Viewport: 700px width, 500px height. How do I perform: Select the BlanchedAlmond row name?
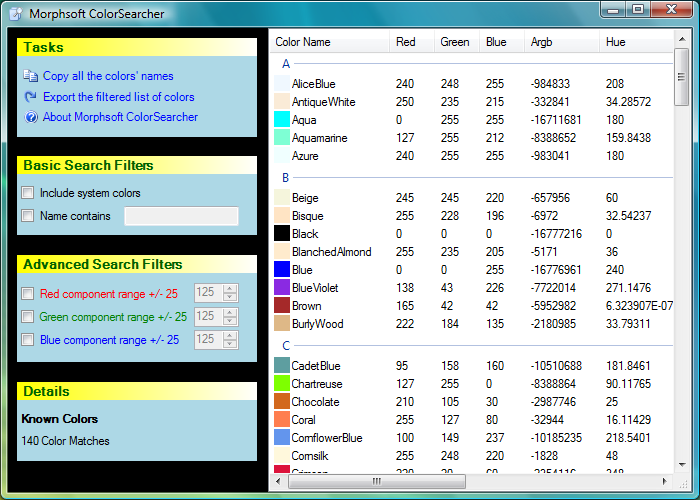click(331, 252)
